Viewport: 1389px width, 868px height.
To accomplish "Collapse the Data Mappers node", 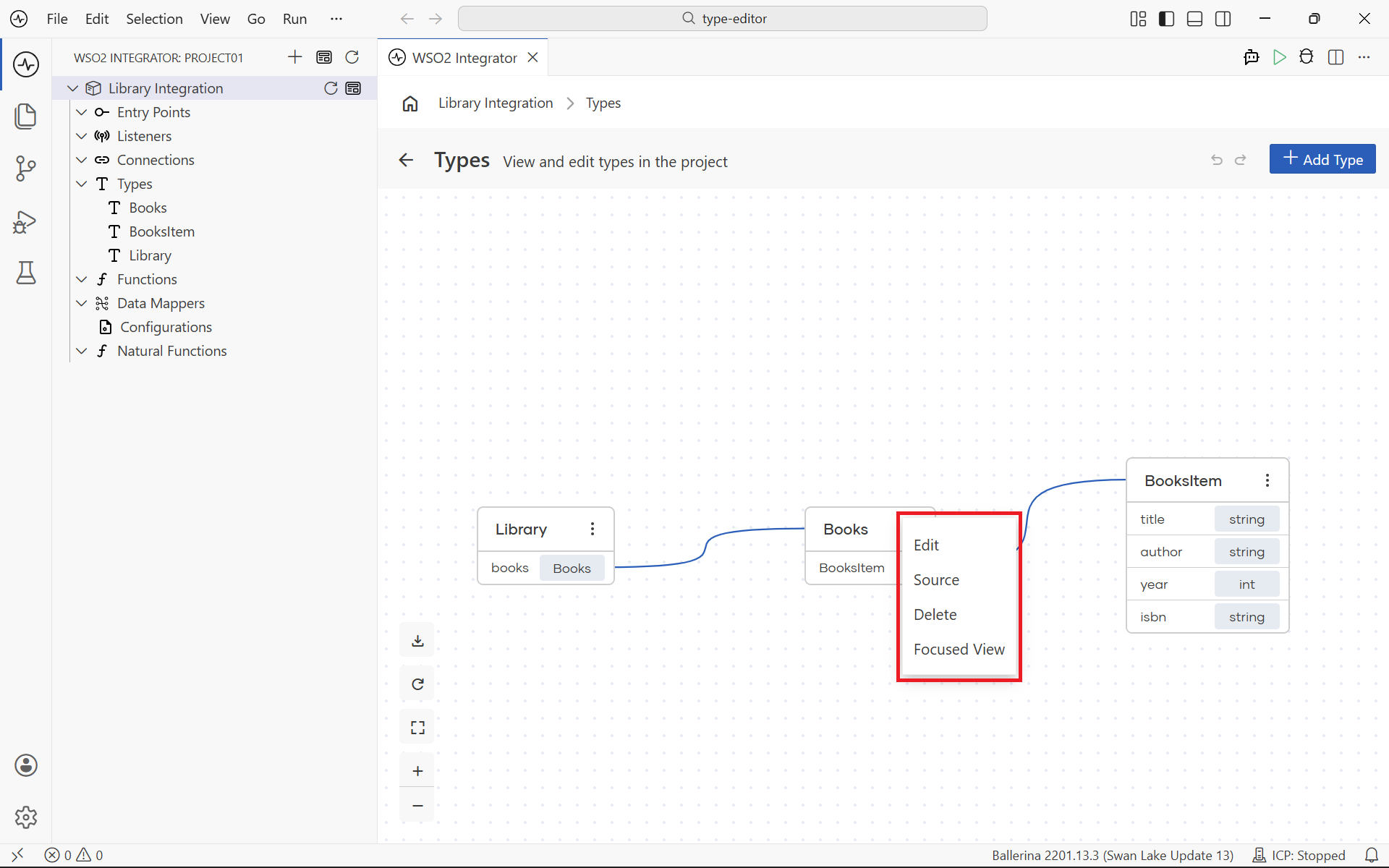I will pyautogui.click(x=82, y=303).
